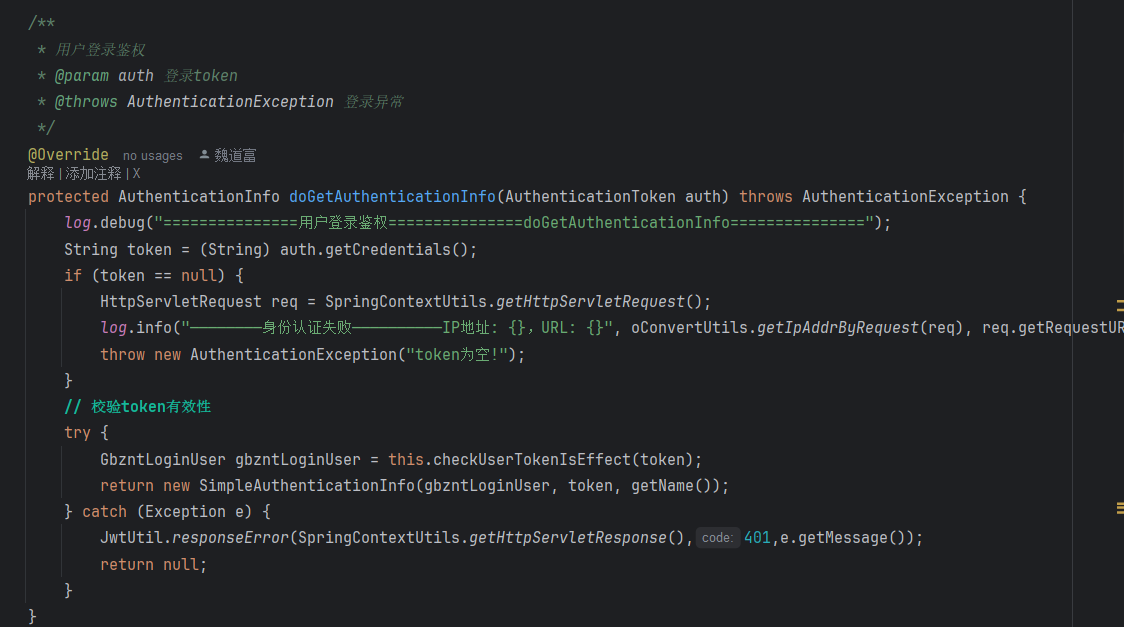Click the 添加注释 code lens action
The image size is (1124, 627).
93,173
